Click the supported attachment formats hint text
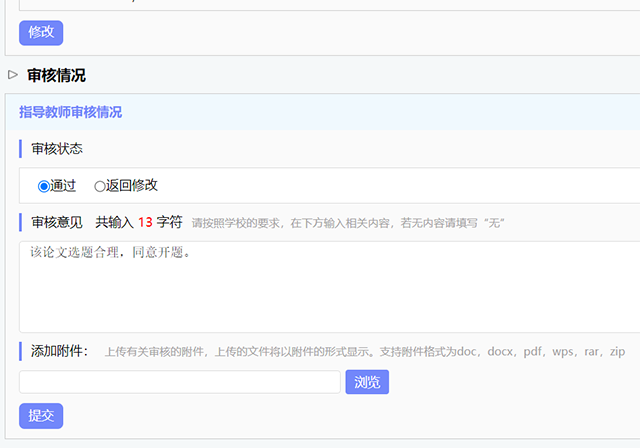 [365, 352]
